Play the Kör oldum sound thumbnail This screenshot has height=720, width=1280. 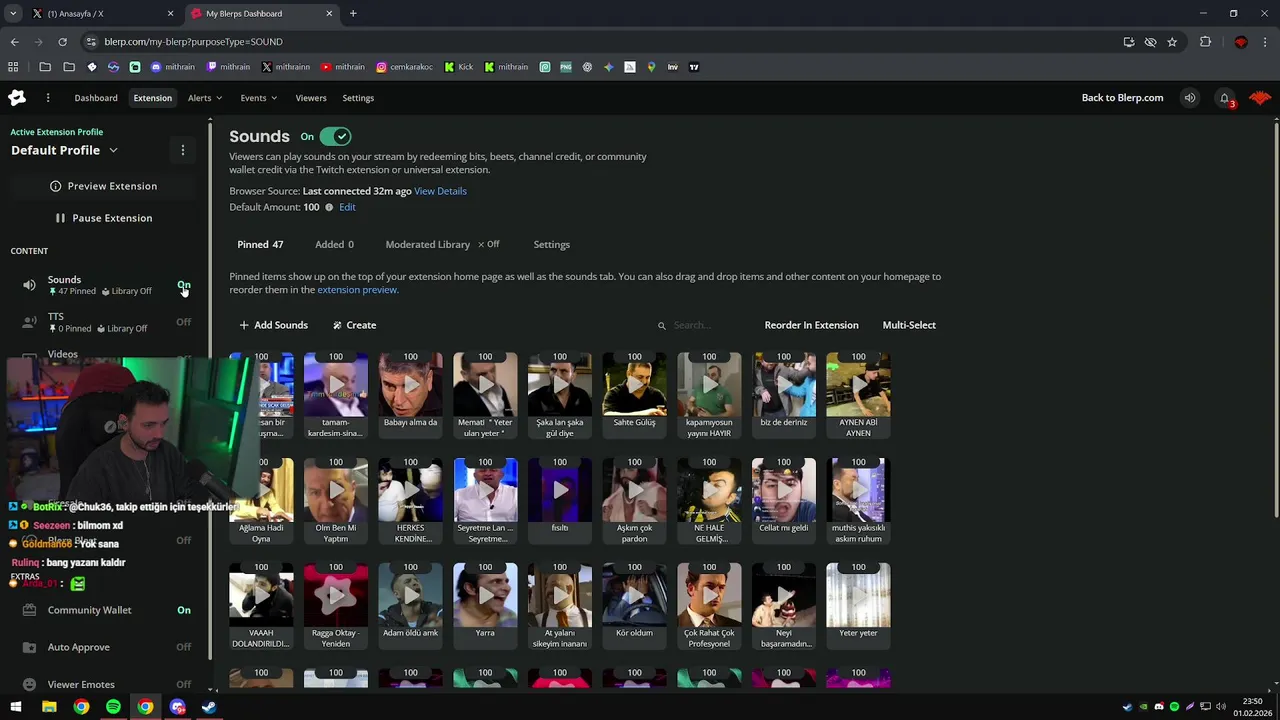pyautogui.click(x=634, y=595)
